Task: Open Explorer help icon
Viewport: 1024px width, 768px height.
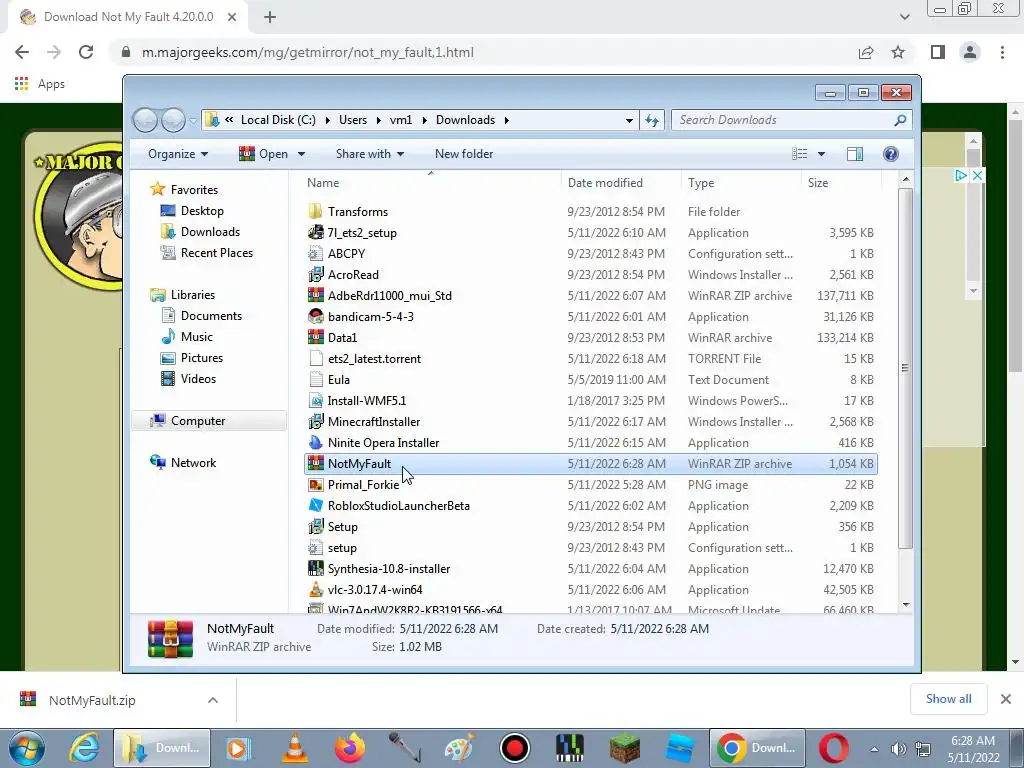Action: (x=890, y=154)
